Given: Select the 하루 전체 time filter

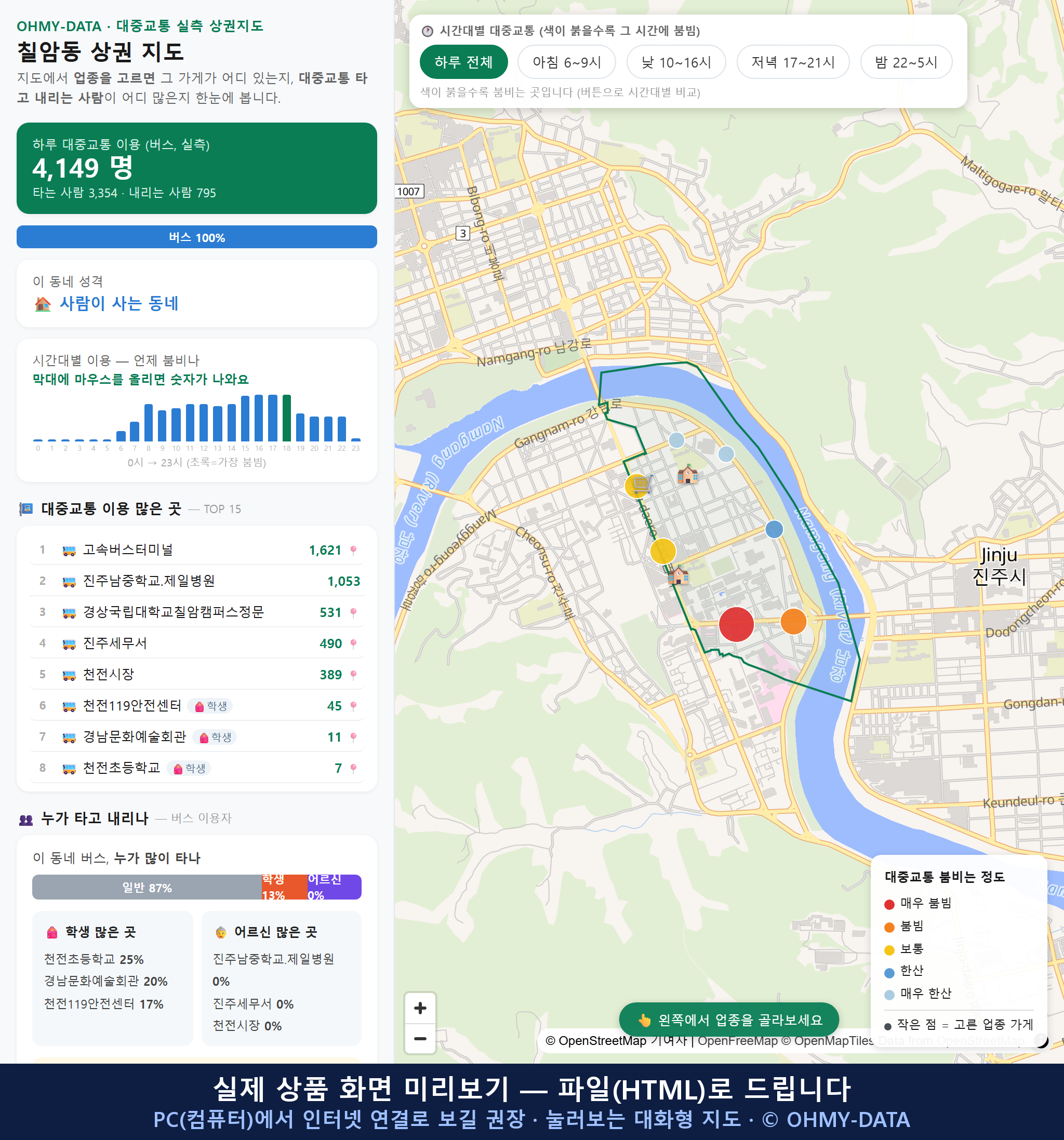Looking at the screenshot, I should pyautogui.click(x=463, y=62).
